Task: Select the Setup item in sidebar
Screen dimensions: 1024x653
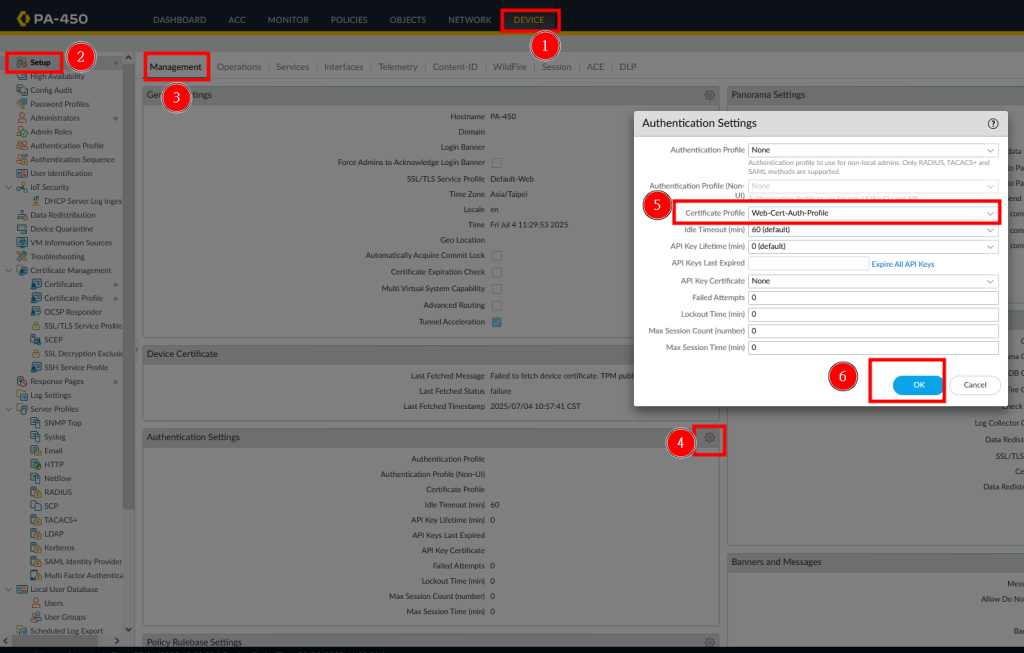Action: click(x=40, y=63)
